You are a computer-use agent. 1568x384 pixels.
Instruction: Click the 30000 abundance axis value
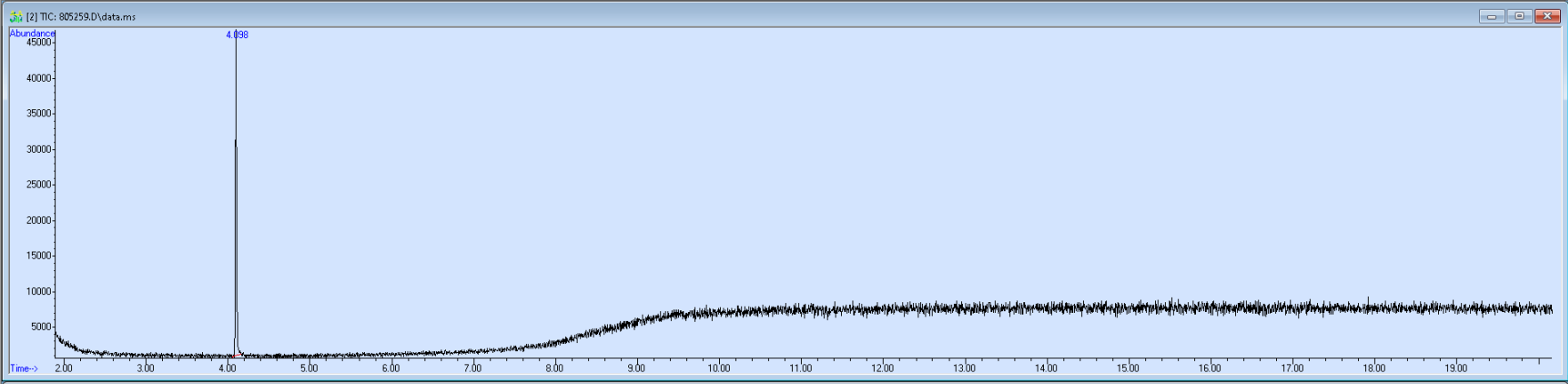click(x=39, y=149)
